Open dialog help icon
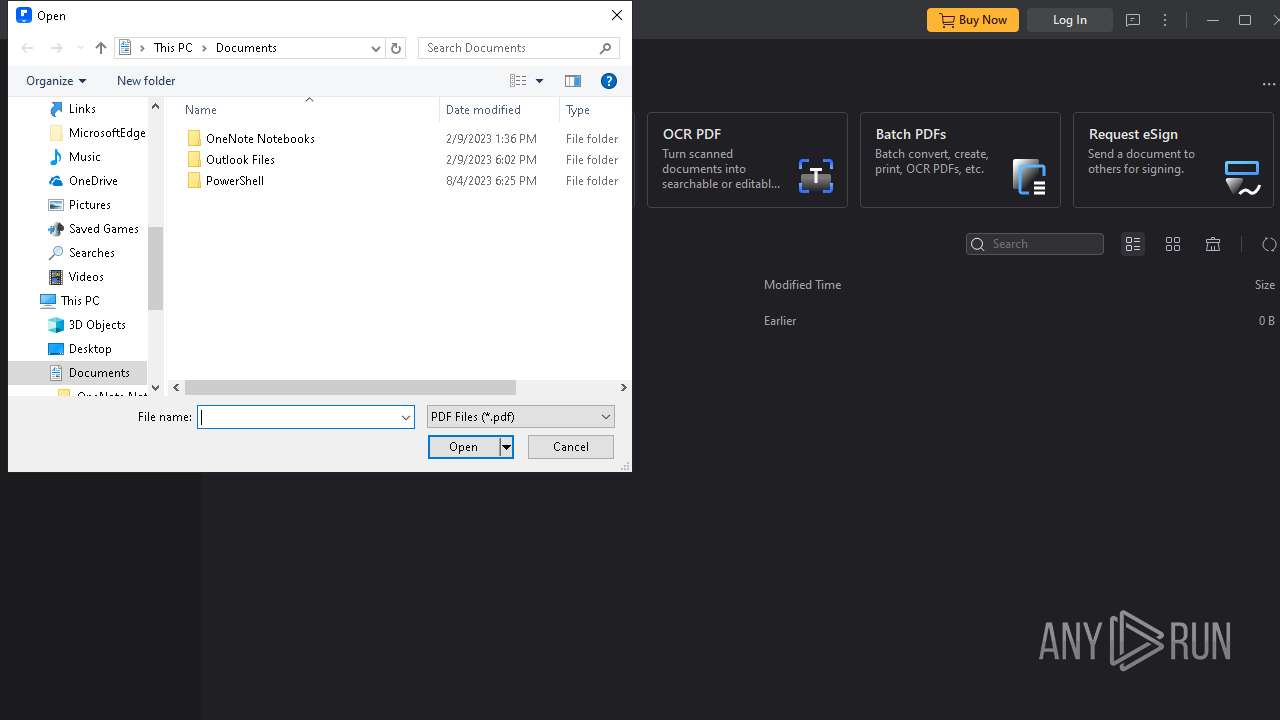 [609, 81]
